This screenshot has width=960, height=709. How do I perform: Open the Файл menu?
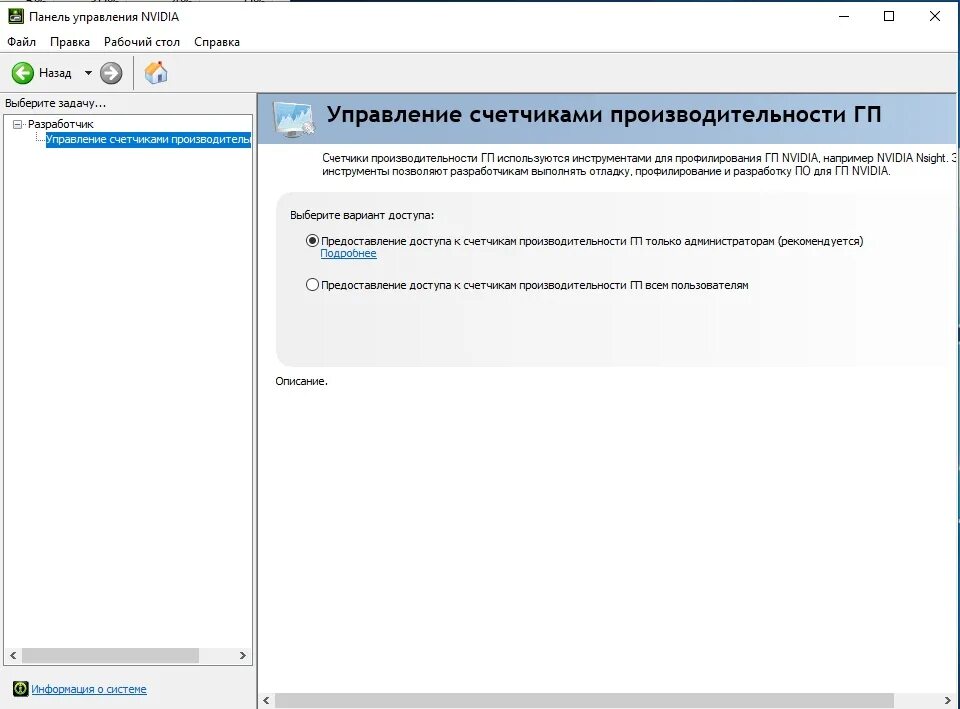21,42
